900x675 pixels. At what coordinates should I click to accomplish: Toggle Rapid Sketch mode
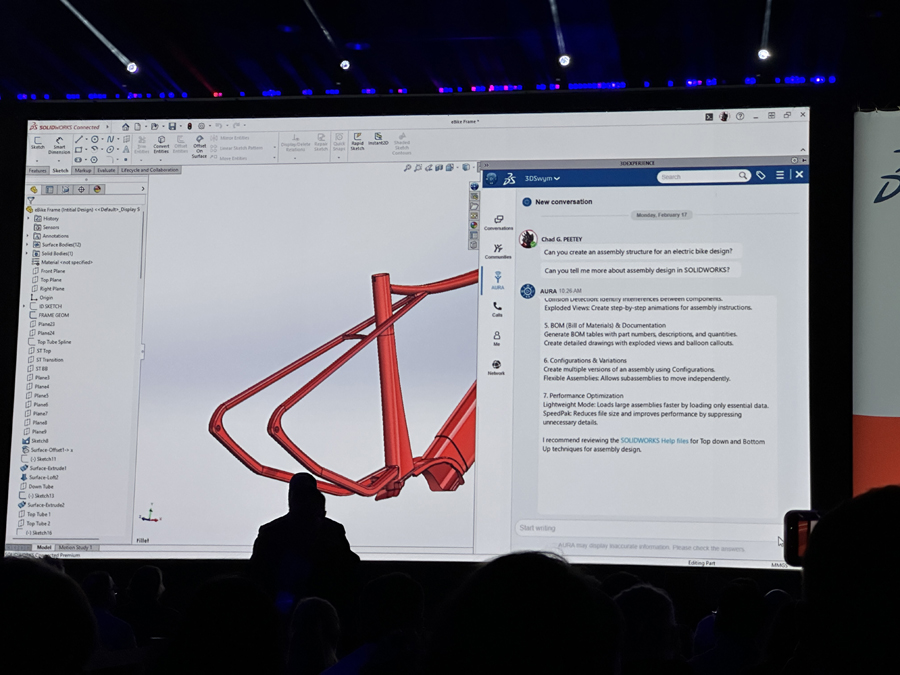click(x=357, y=141)
